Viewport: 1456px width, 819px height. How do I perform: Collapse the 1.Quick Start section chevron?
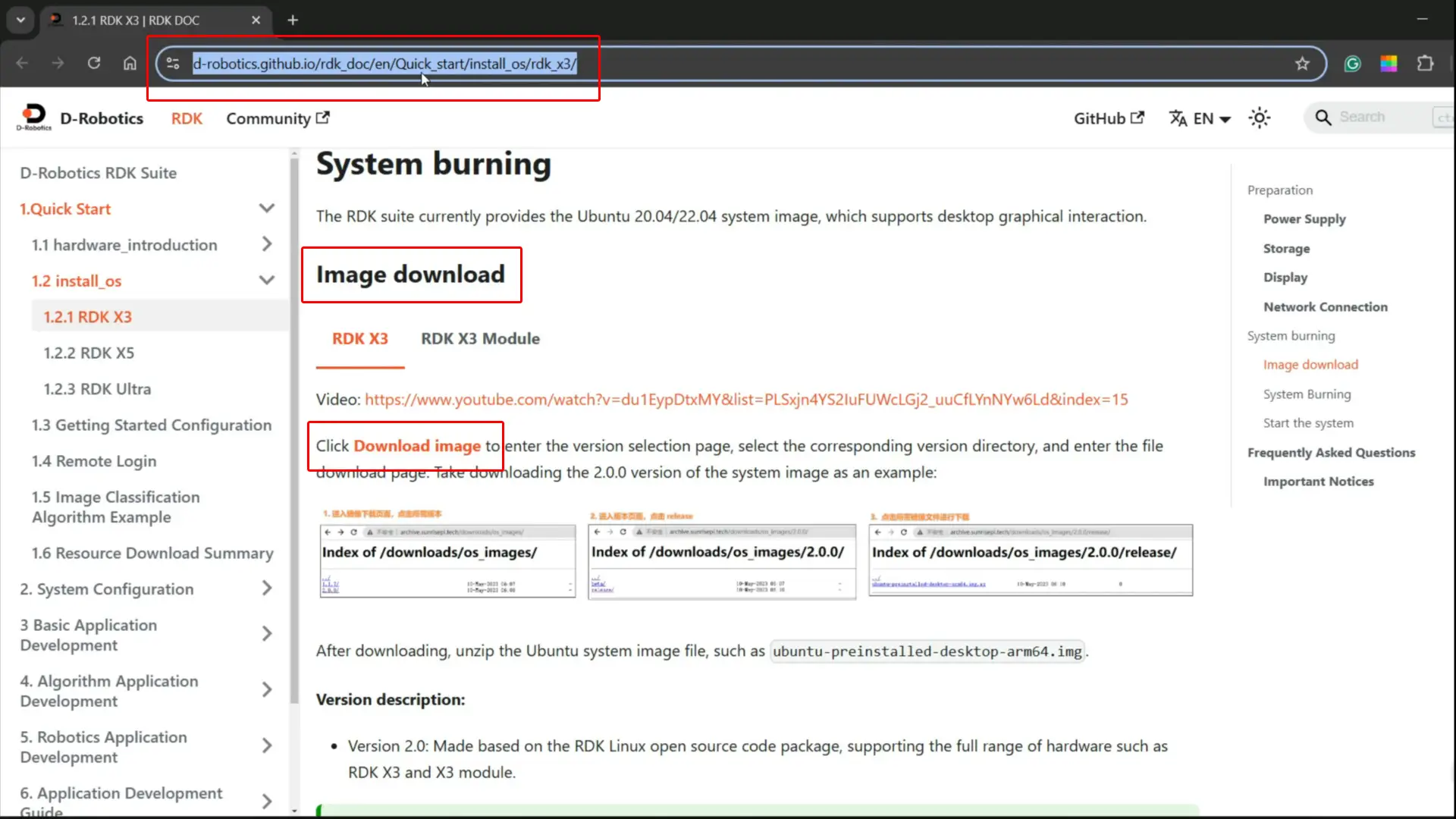(266, 209)
